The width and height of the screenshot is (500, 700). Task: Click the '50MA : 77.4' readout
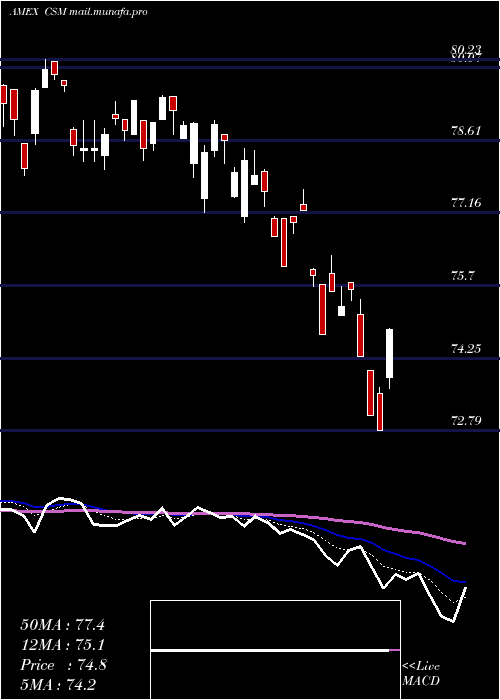[62, 625]
